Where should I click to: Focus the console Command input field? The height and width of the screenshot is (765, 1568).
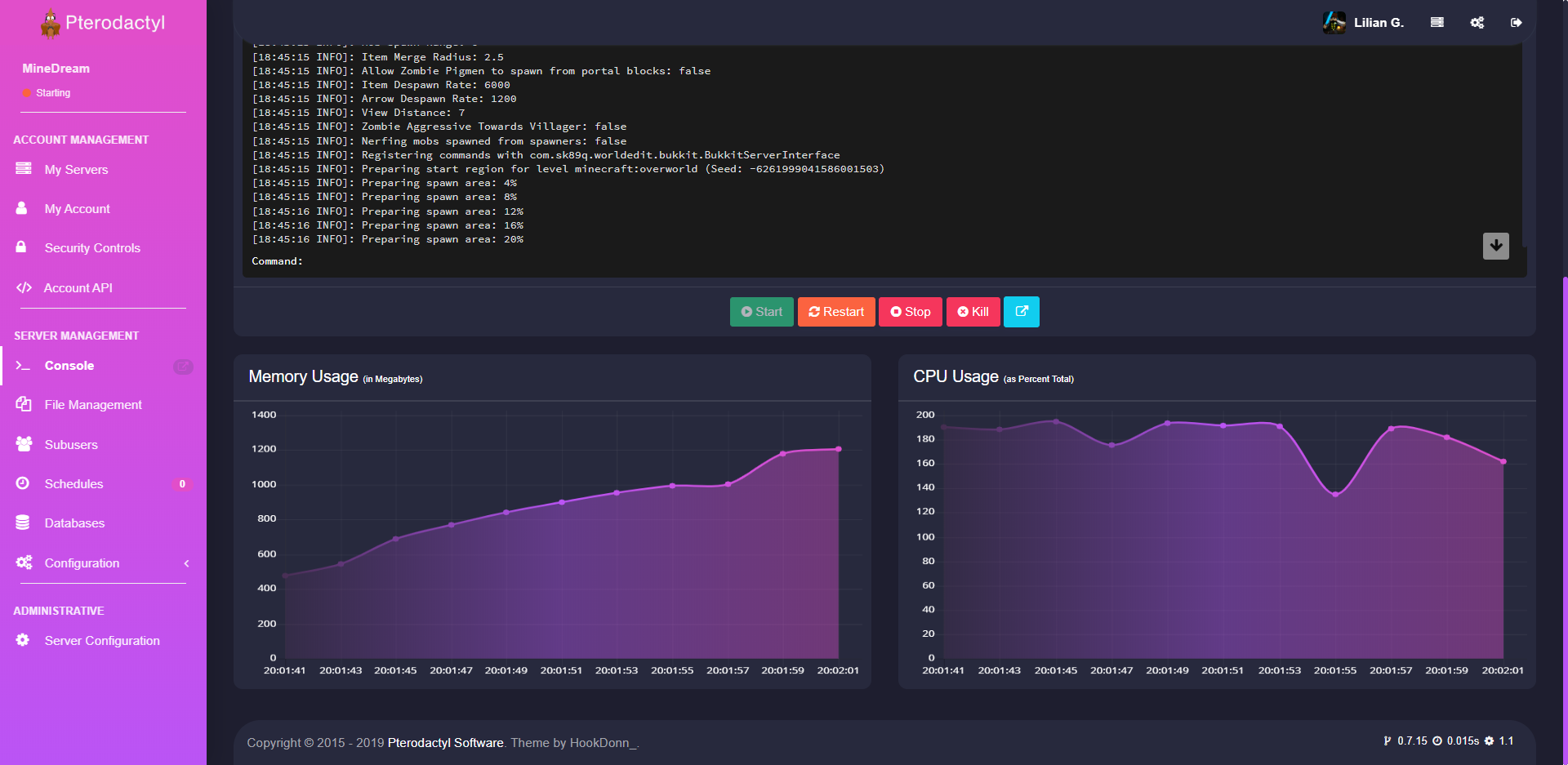pyautogui.click(x=817, y=261)
